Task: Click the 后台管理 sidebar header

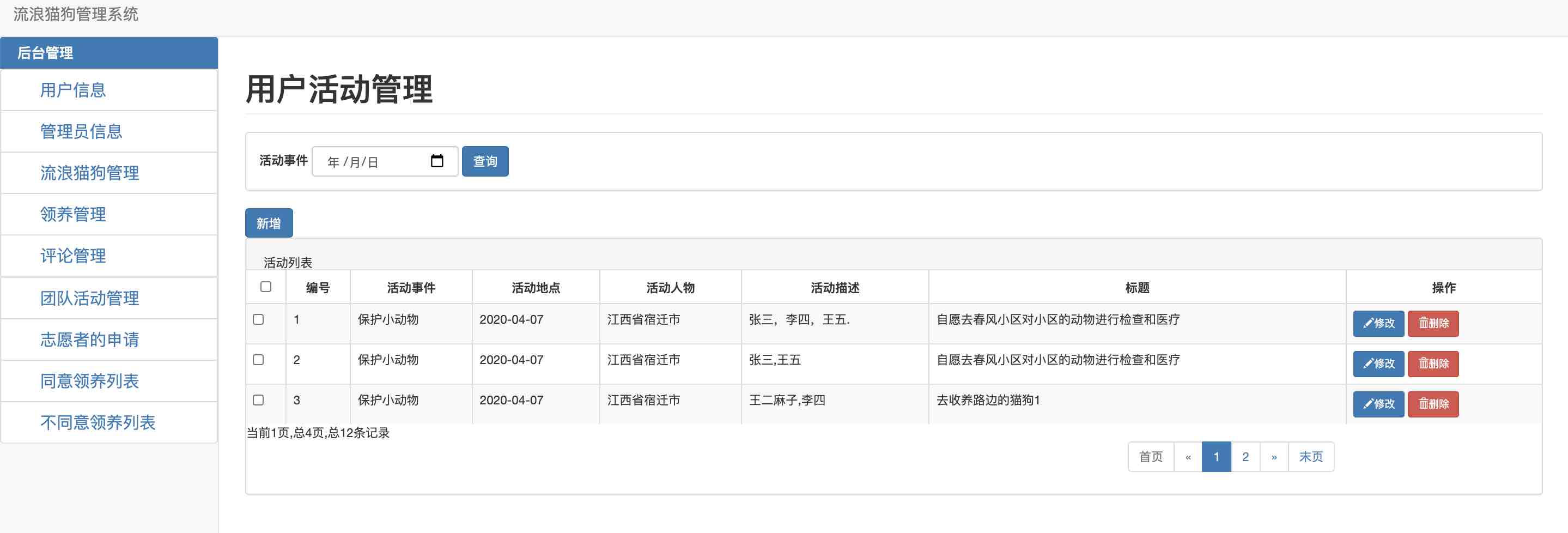Action: [x=109, y=53]
